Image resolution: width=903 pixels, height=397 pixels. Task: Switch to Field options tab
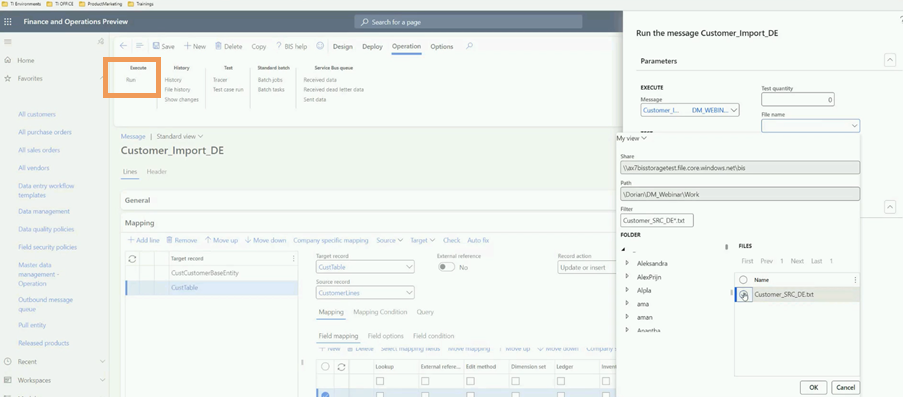click(385, 336)
